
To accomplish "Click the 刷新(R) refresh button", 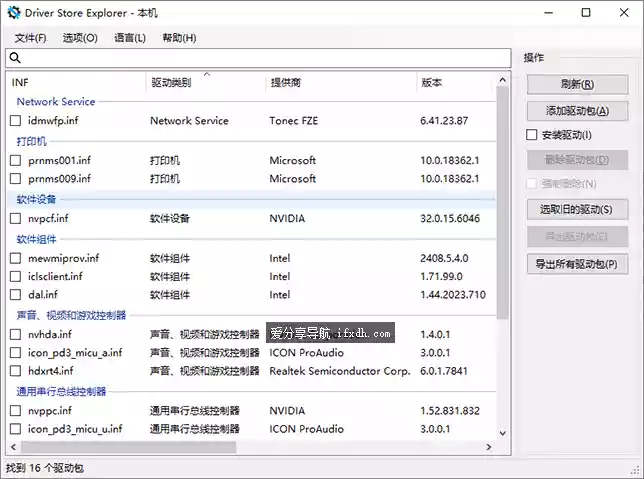I will 577,84.
